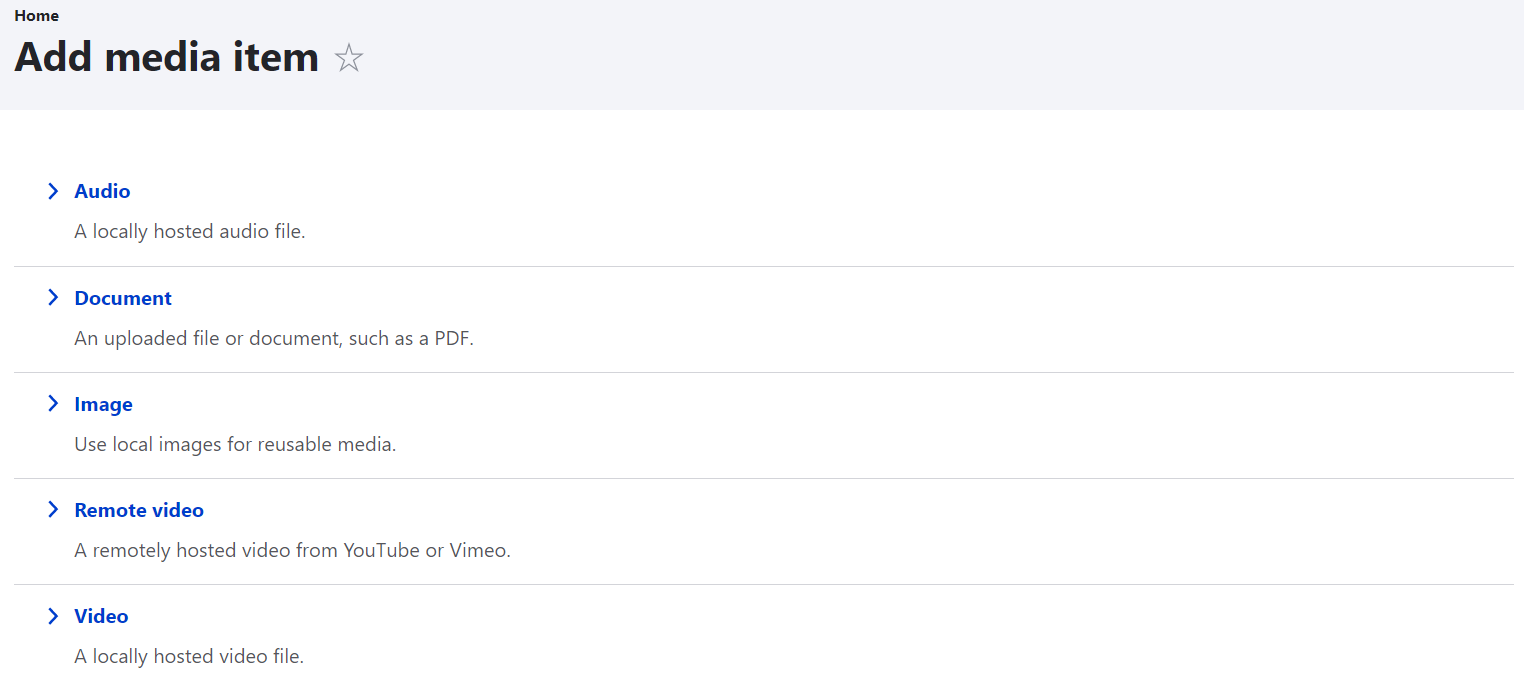
Task: Go back via the Home breadcrumb
Action: 37,16
